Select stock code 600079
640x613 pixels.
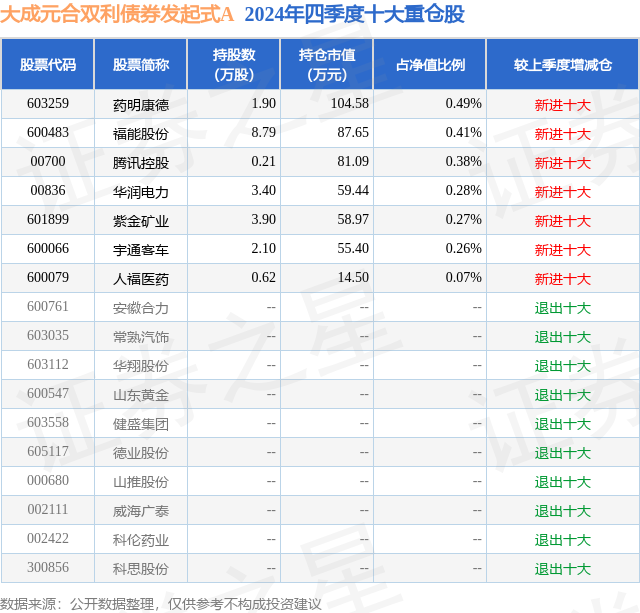48,278
